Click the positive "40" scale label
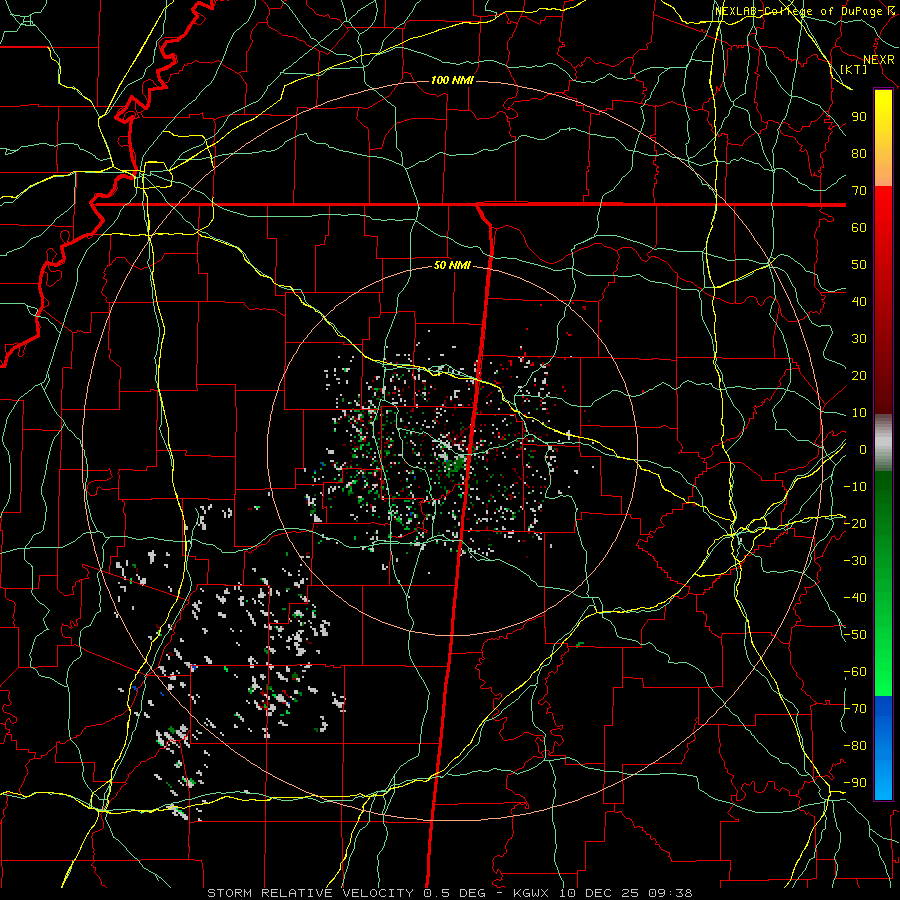The width and height of the screenshot is (900, 900). [x=859, y=301]
